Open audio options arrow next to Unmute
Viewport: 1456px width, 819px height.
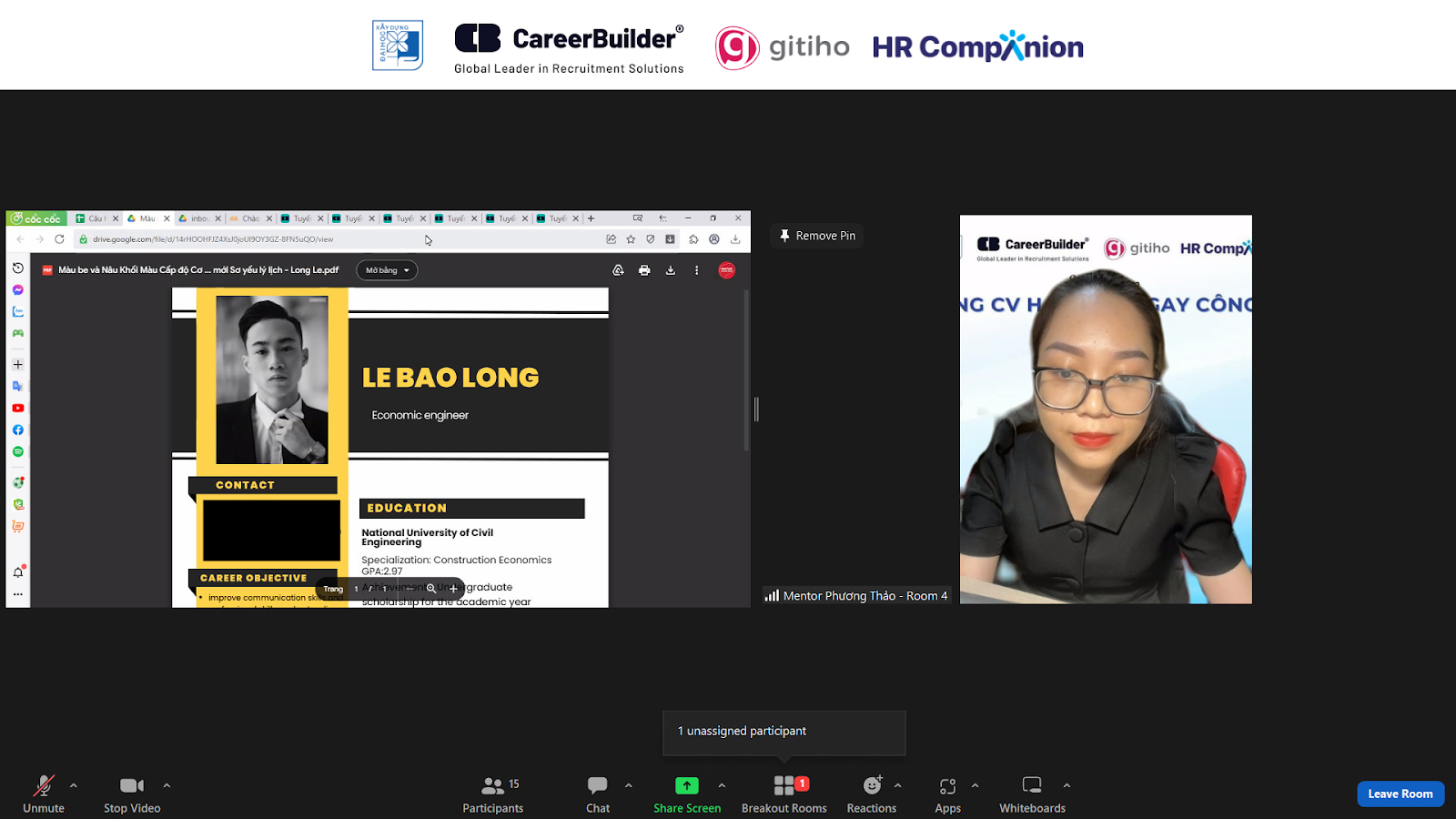pos(74,785)
